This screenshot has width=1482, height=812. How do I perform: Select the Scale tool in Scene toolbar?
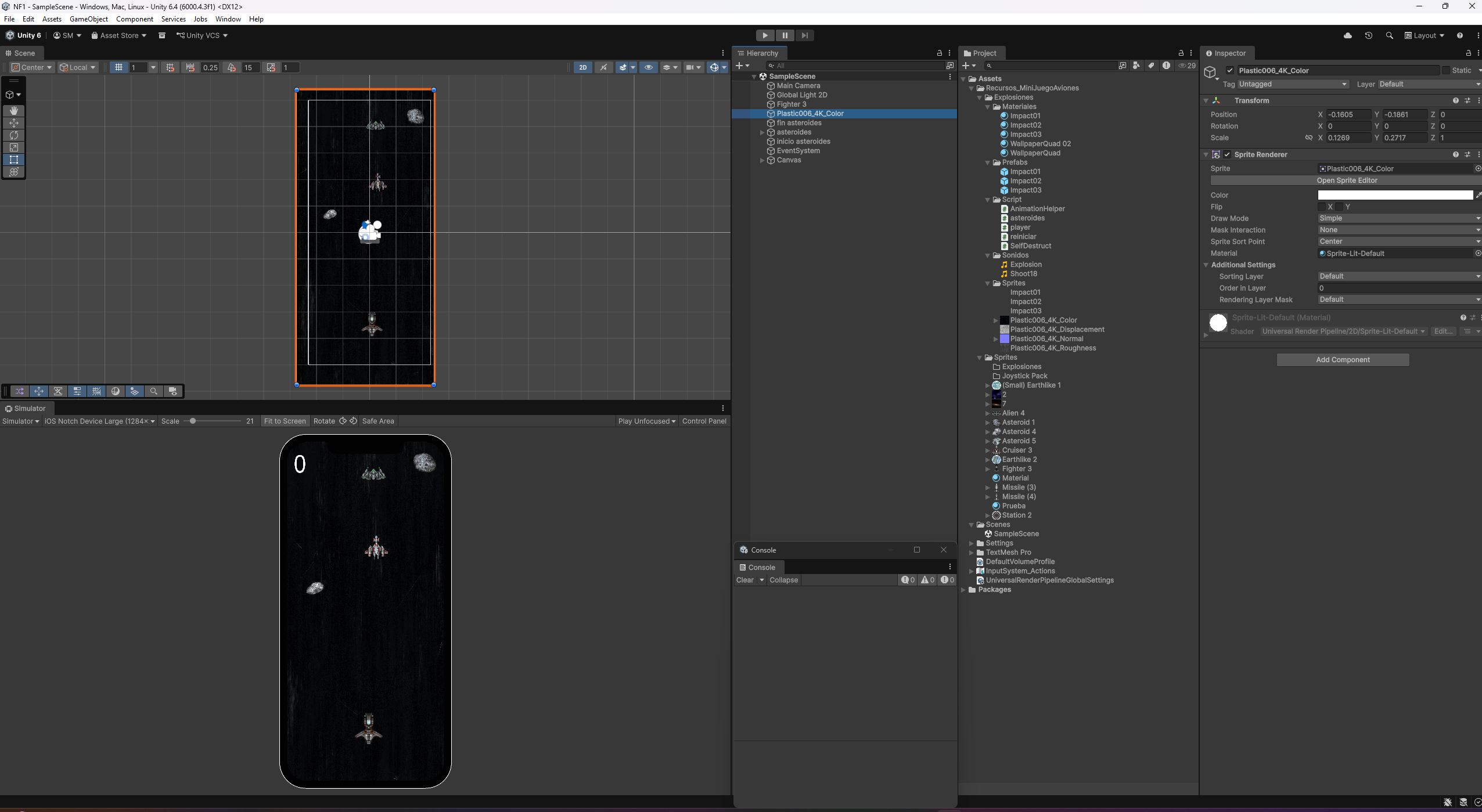(x=14, y=147)
